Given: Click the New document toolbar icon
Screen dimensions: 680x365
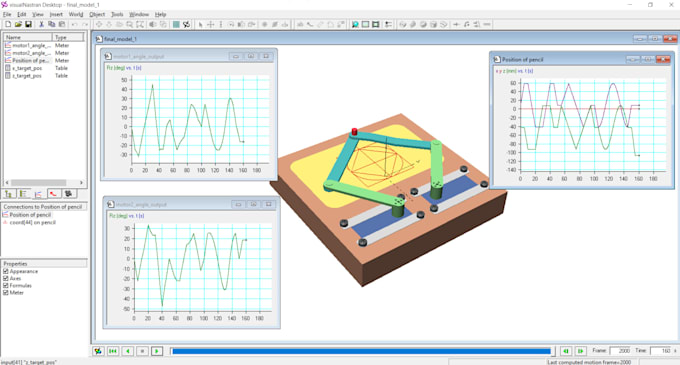Looking at the screenshot, I should (8, 25).
